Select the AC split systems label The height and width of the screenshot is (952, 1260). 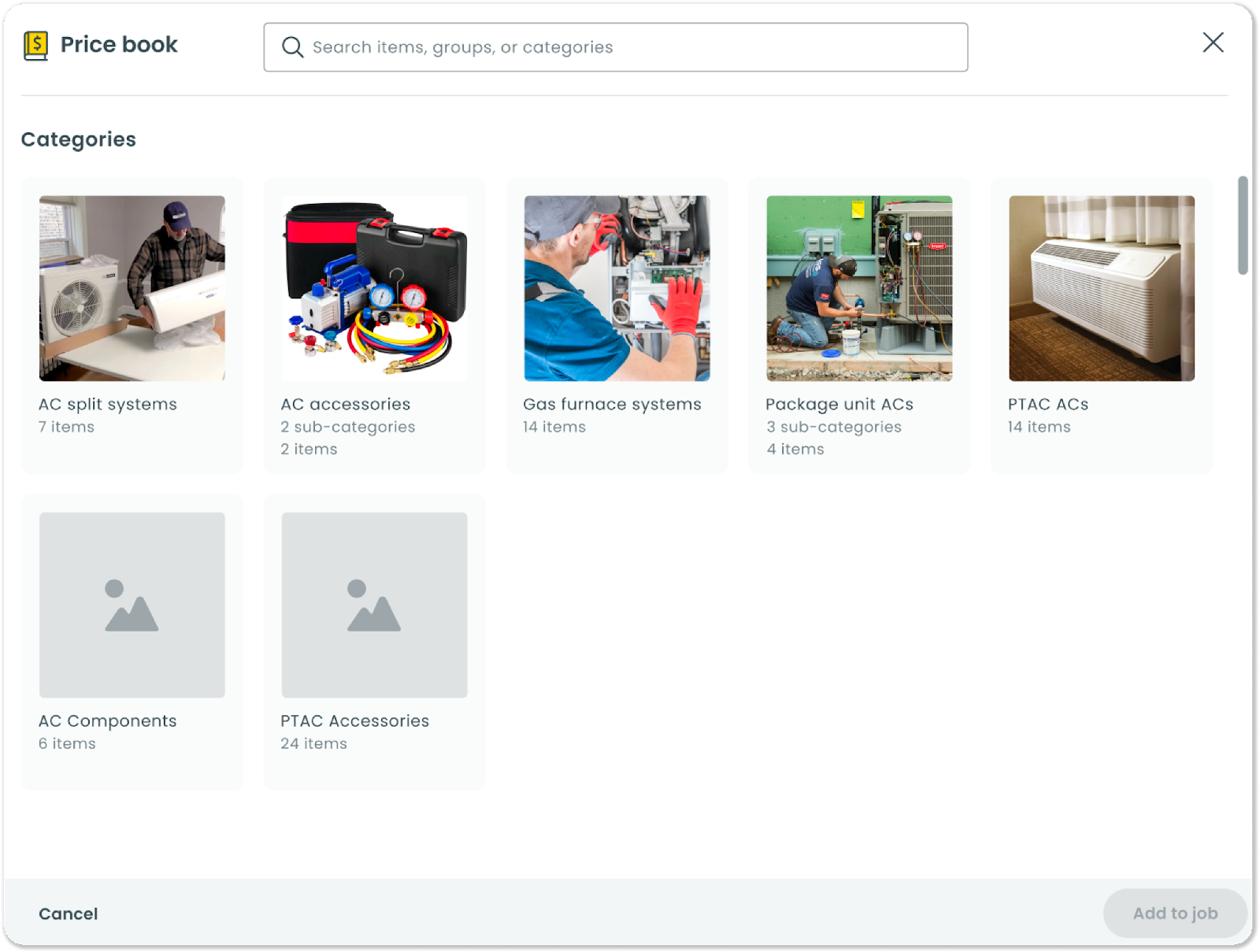(x=108, y=404)
